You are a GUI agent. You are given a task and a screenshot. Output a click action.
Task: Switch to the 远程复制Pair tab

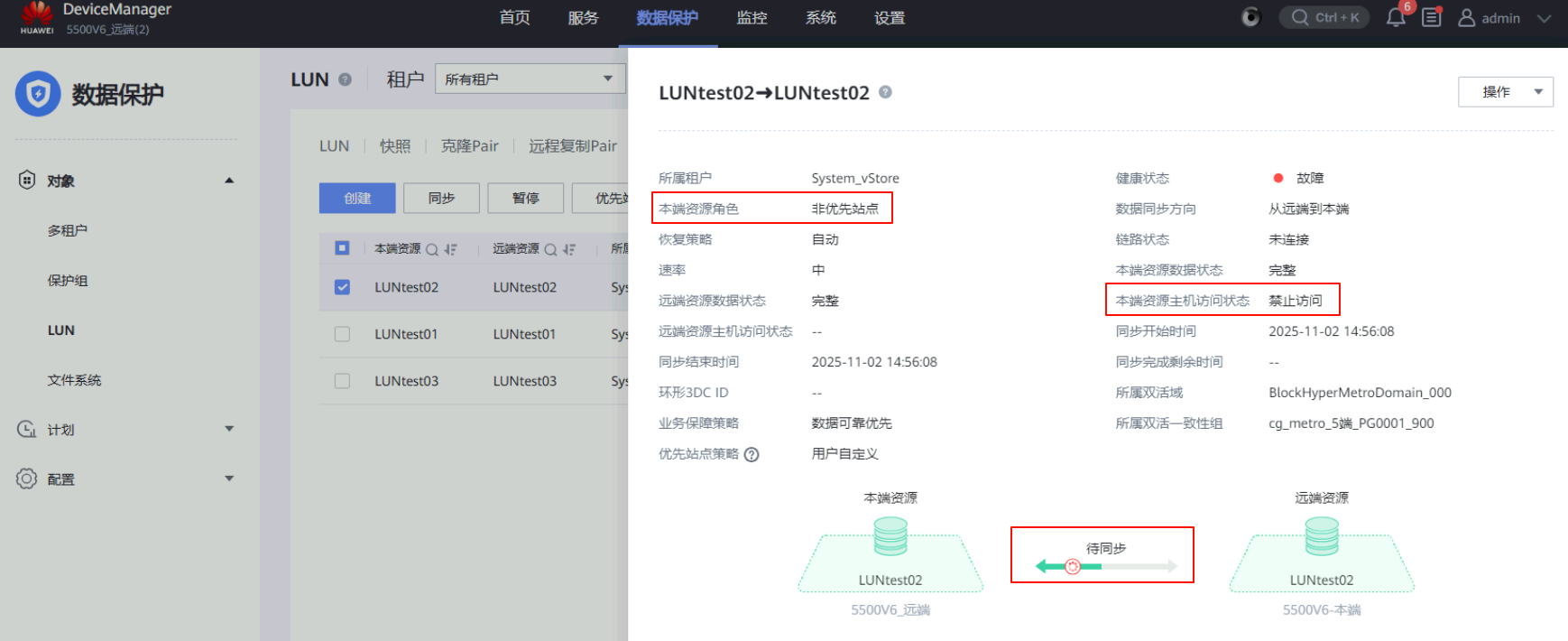click(573, 146)
